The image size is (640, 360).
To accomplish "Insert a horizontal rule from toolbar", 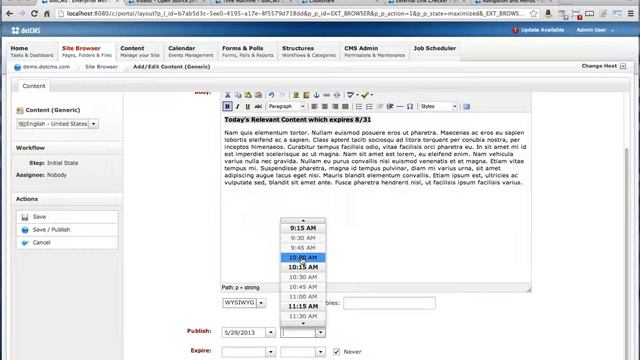I will (x=400, y=107).
